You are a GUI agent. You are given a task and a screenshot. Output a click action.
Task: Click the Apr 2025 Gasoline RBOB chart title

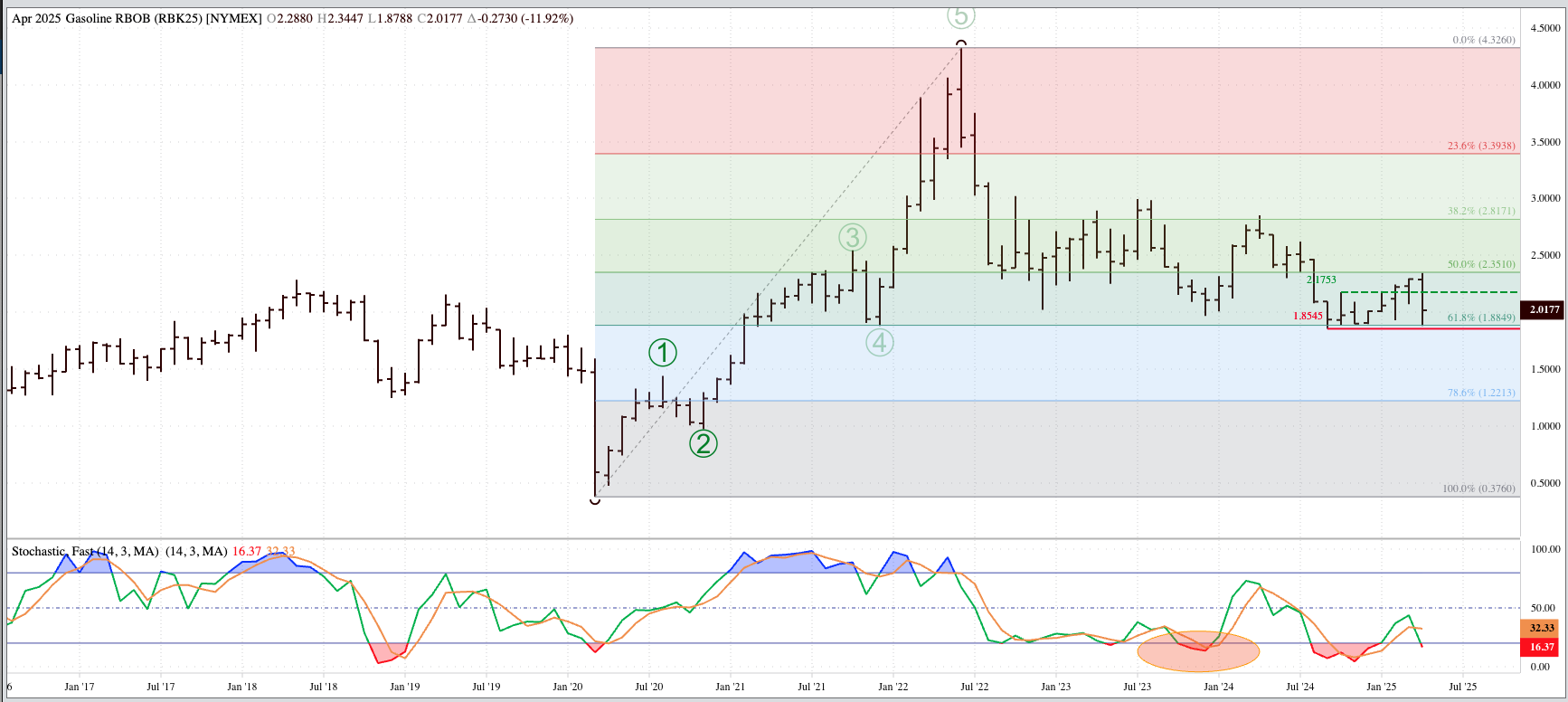pyautogui.click(x=136, y=18)
